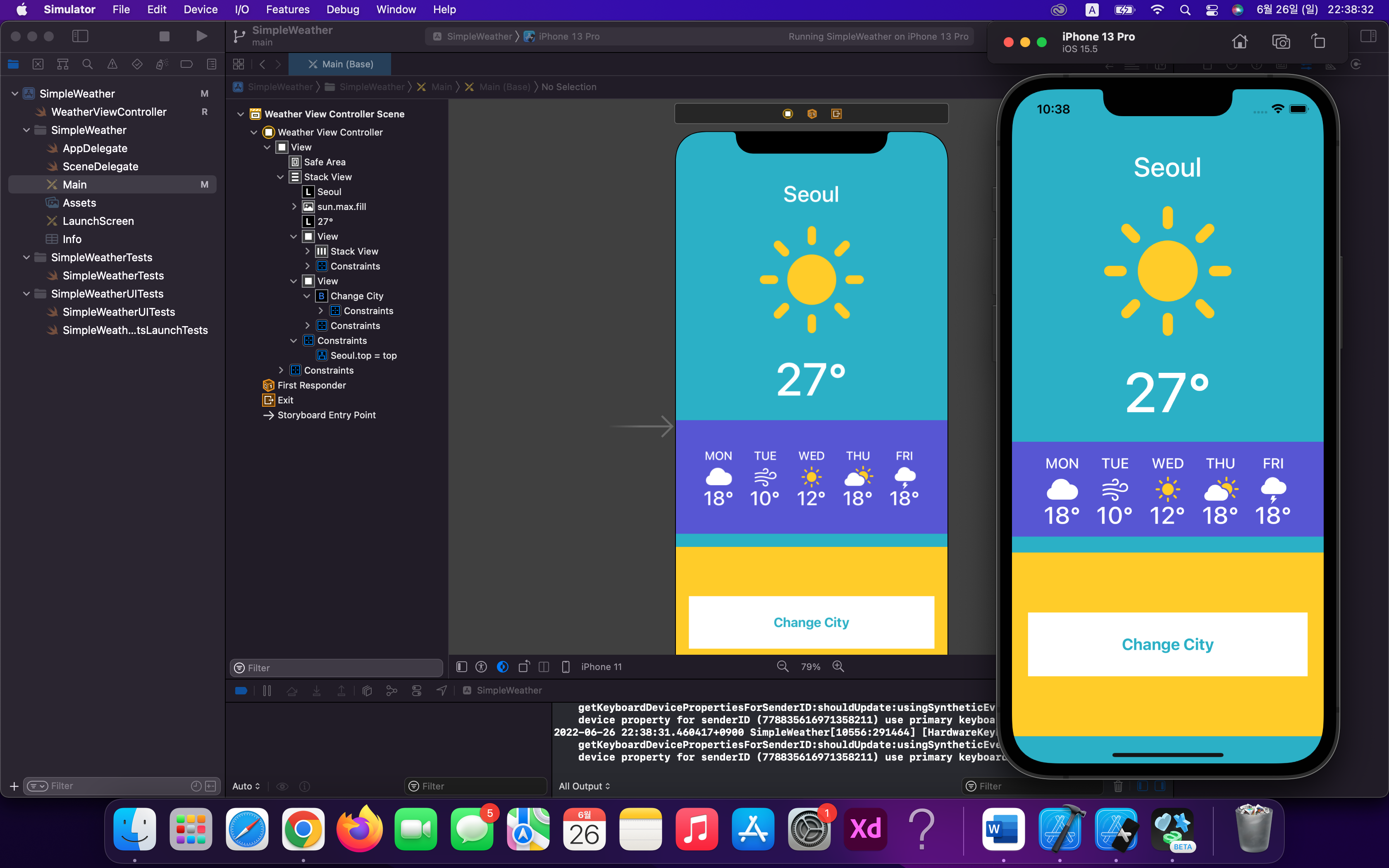Zoom out on the storyboard canvas
The width and height of the screenshot is (1389, 868).
[782, 666]
